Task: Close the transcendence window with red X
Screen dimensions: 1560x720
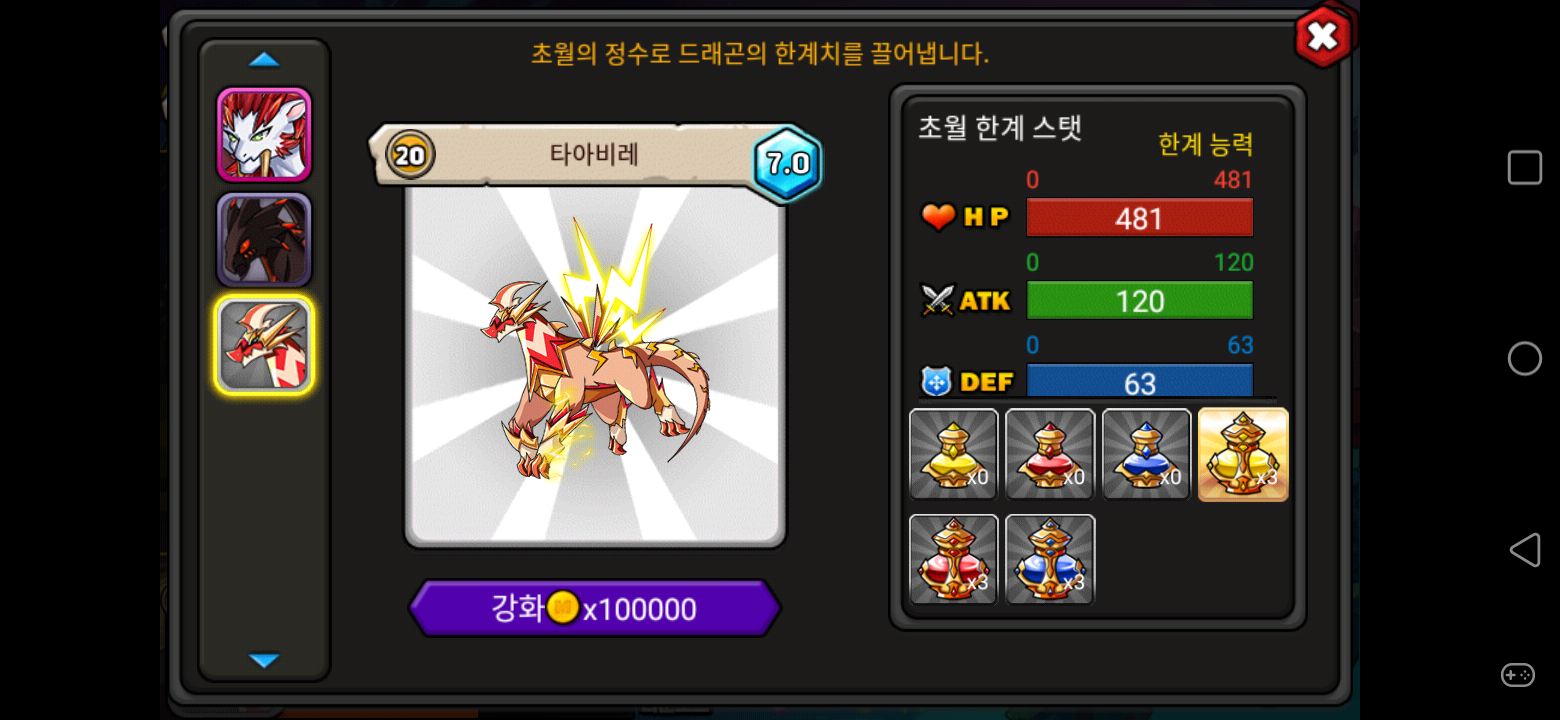Action: (1323, 38)
